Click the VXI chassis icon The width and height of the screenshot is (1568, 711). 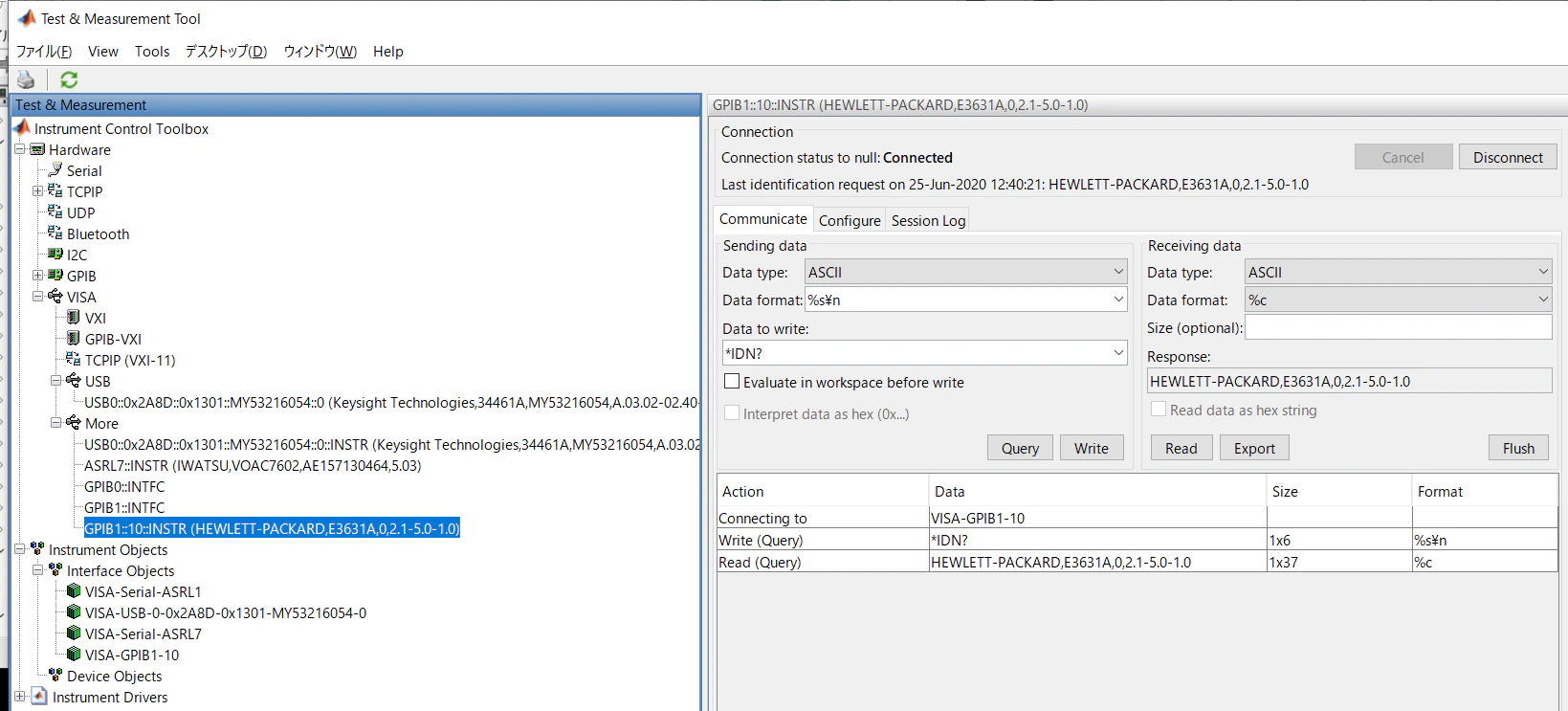coord(74,318)
